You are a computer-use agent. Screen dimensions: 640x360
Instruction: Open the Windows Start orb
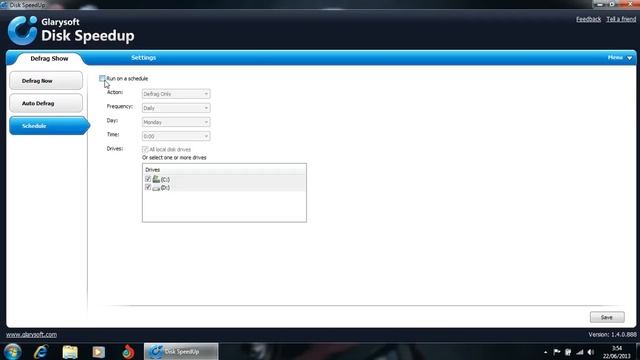click(x=12, y=351)
